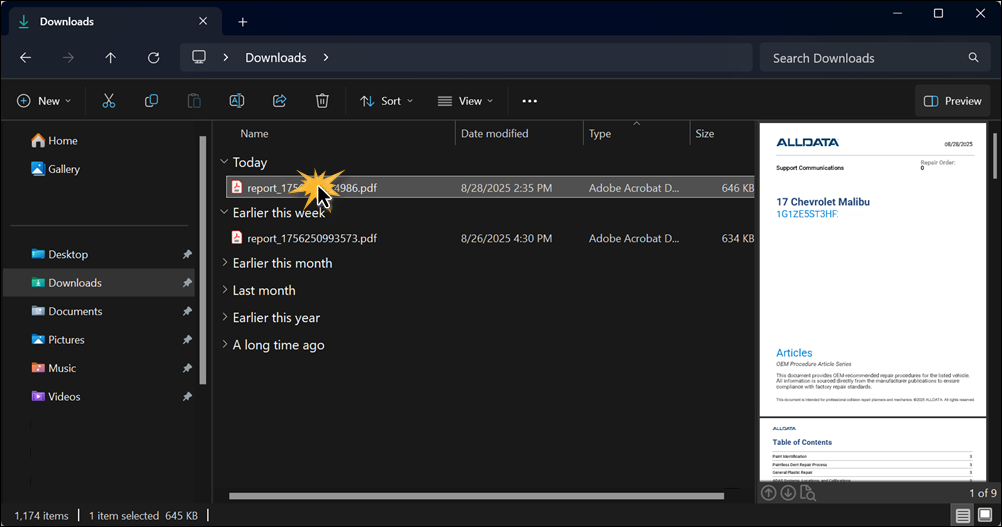Click the ALLDATA cover page preview
The width and height of the screenshot is (1002, 527).
pyautogui.click(x=873, y=270)
